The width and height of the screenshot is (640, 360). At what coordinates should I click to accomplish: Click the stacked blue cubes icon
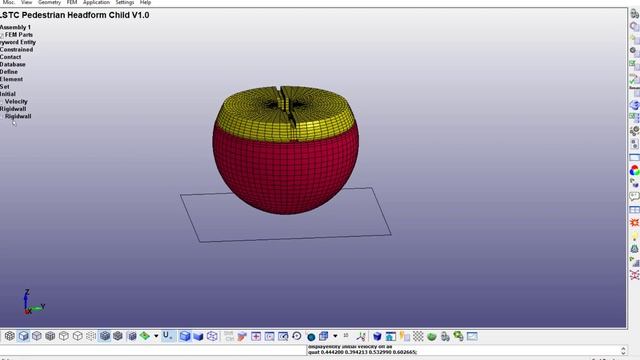[x=323, y=336]
